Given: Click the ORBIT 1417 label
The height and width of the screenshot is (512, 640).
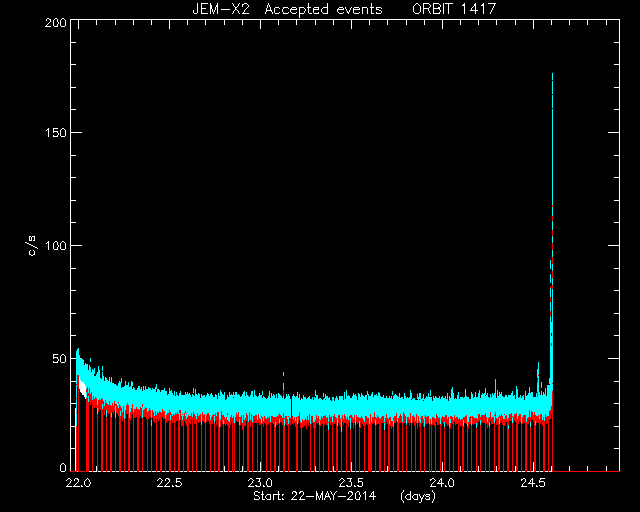Looking at the screenshot, I should tap(454, 9).
